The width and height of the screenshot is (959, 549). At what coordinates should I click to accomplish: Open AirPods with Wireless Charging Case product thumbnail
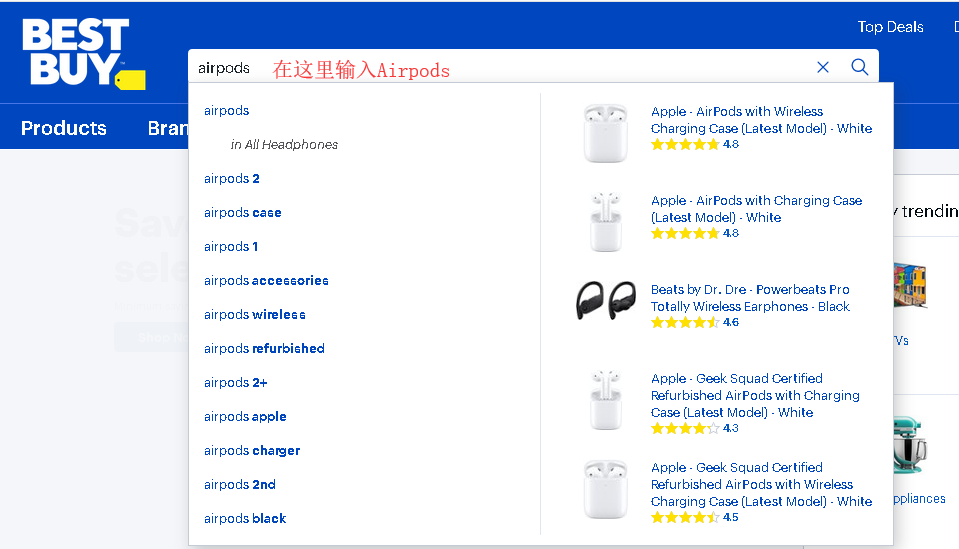[x=605, y=133]
